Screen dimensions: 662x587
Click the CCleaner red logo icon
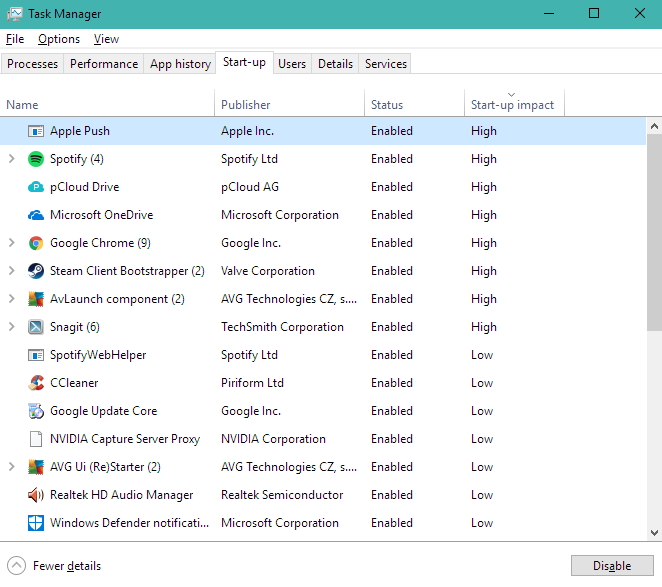click(36, 383)
